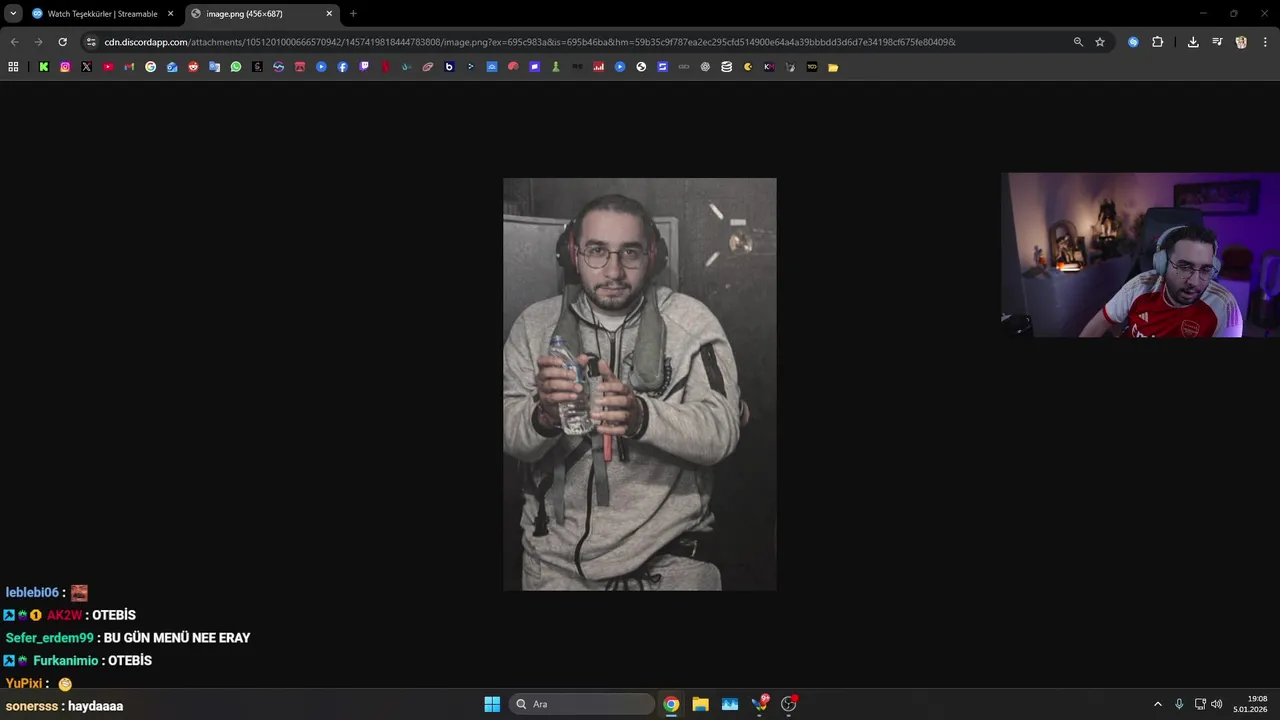Click the address bar URL
This screenshot has width=1280, height=720.
(530, 42)
